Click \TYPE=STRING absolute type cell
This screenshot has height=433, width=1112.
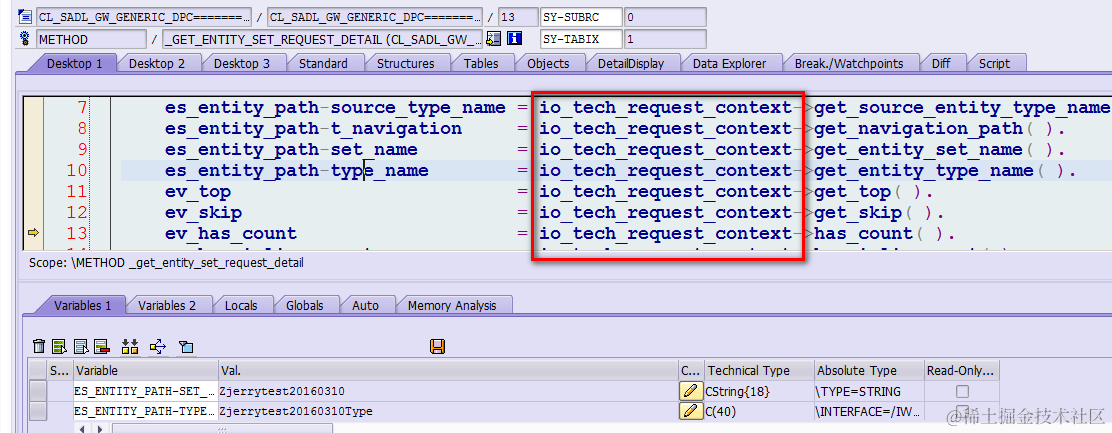click(x=869, y=390)
